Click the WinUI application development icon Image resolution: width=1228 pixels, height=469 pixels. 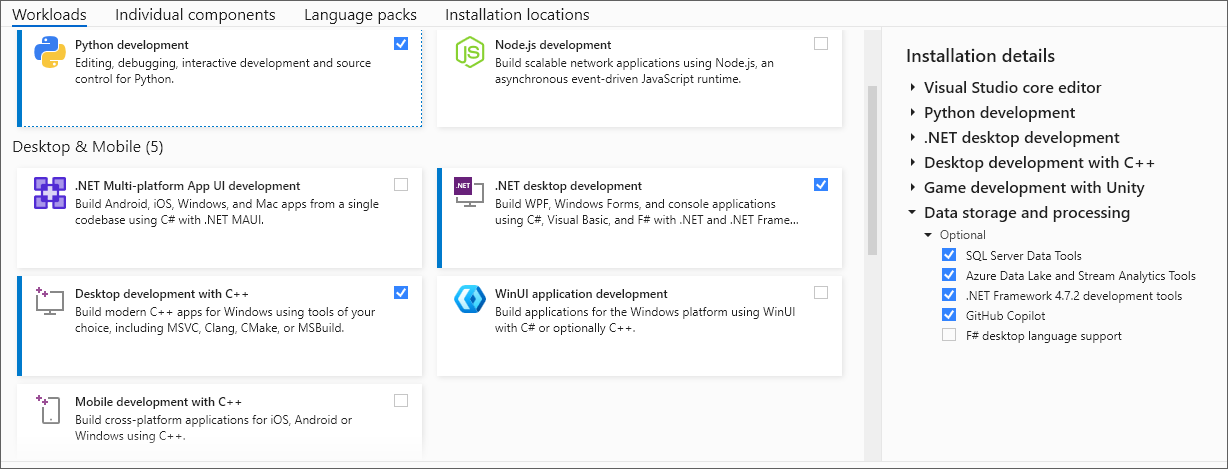click(x=470, y=301)
